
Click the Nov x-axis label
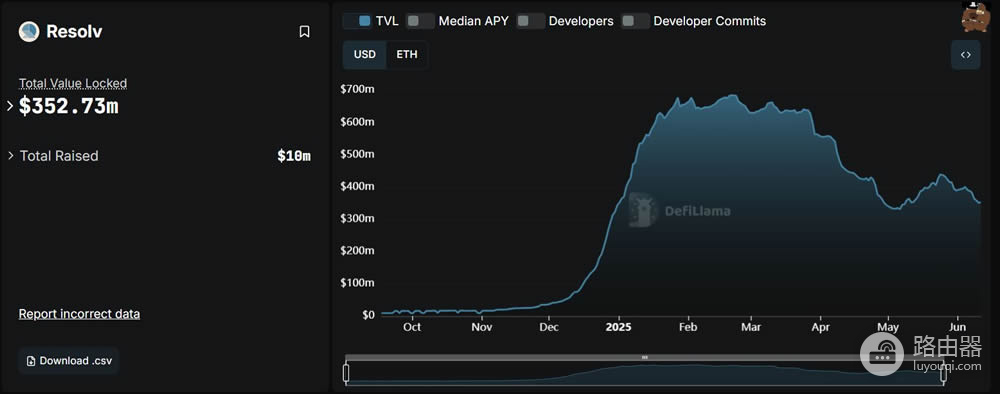coord(482,328)
